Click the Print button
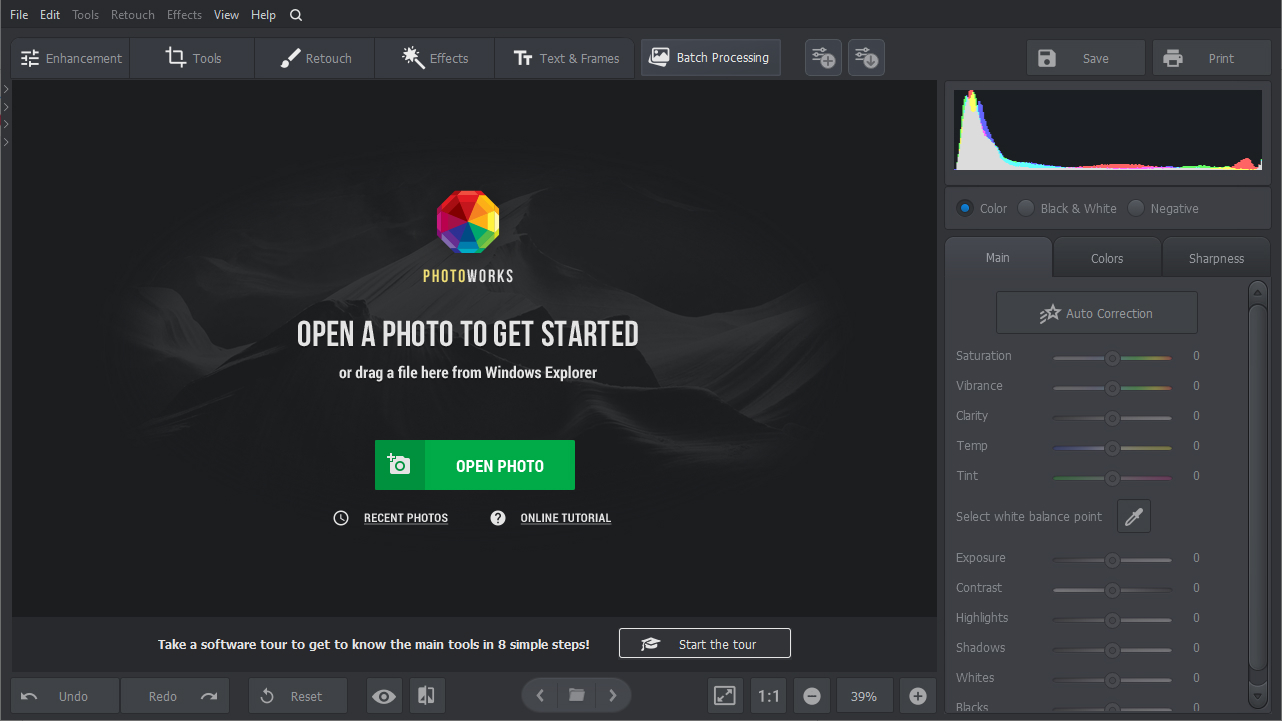This screenshot has height=721, width=1282. click(1211, 58)
